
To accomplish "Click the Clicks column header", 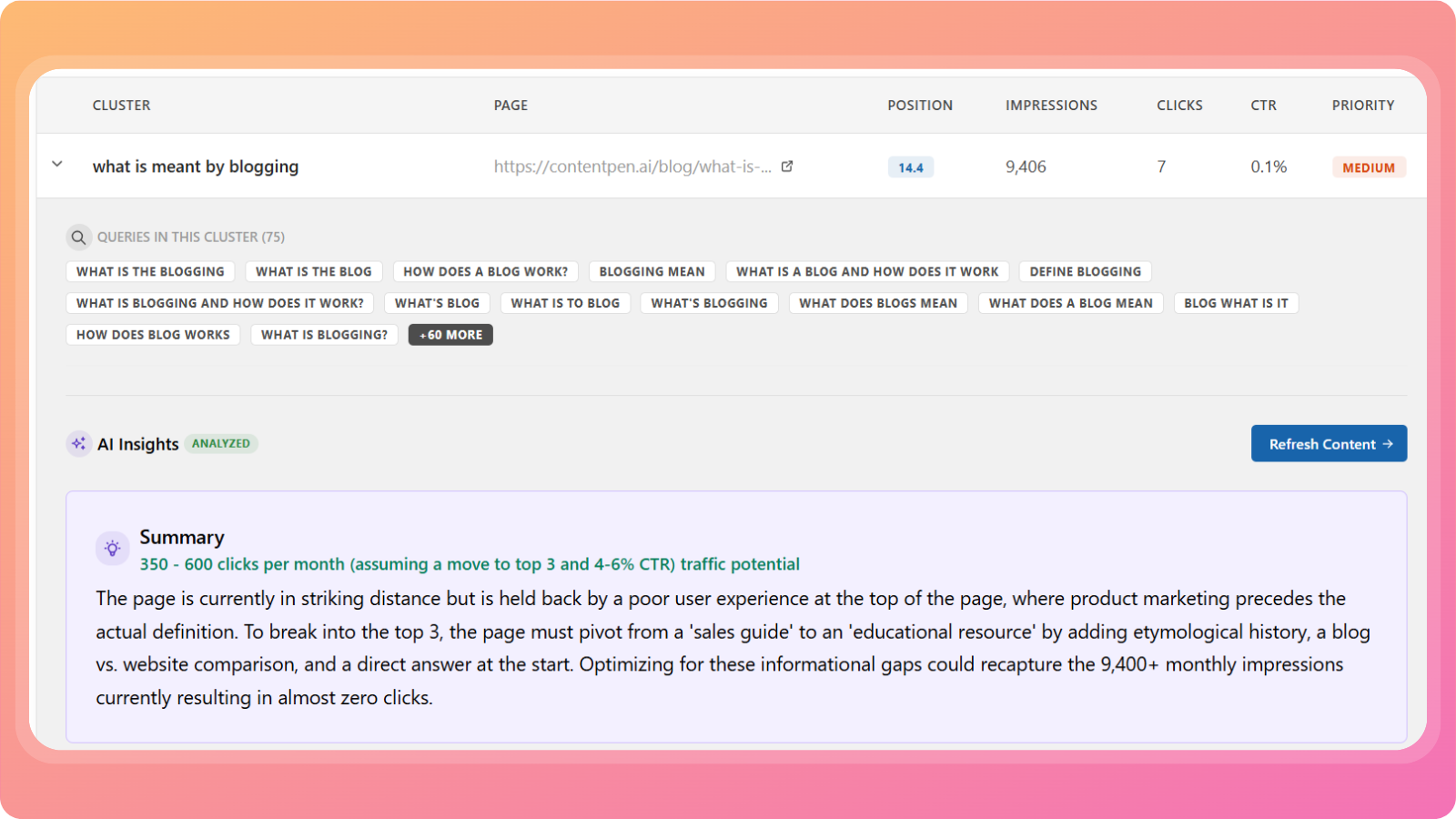I will click(x=1179, y=106).
